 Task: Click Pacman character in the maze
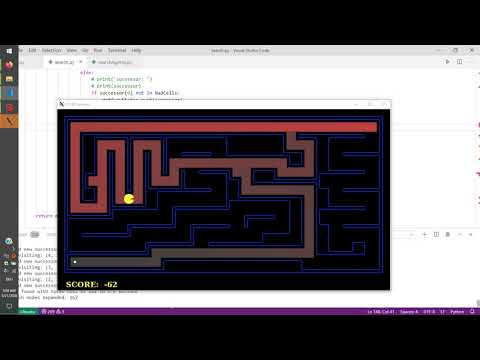[x=129, y=199]
